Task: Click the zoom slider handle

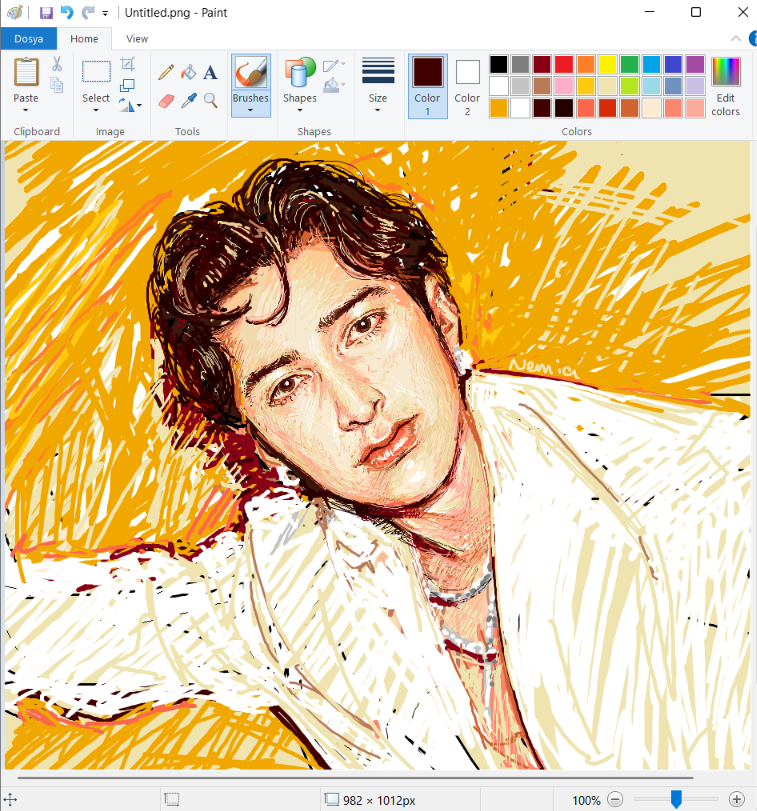Action: click(x=676, y=799)
